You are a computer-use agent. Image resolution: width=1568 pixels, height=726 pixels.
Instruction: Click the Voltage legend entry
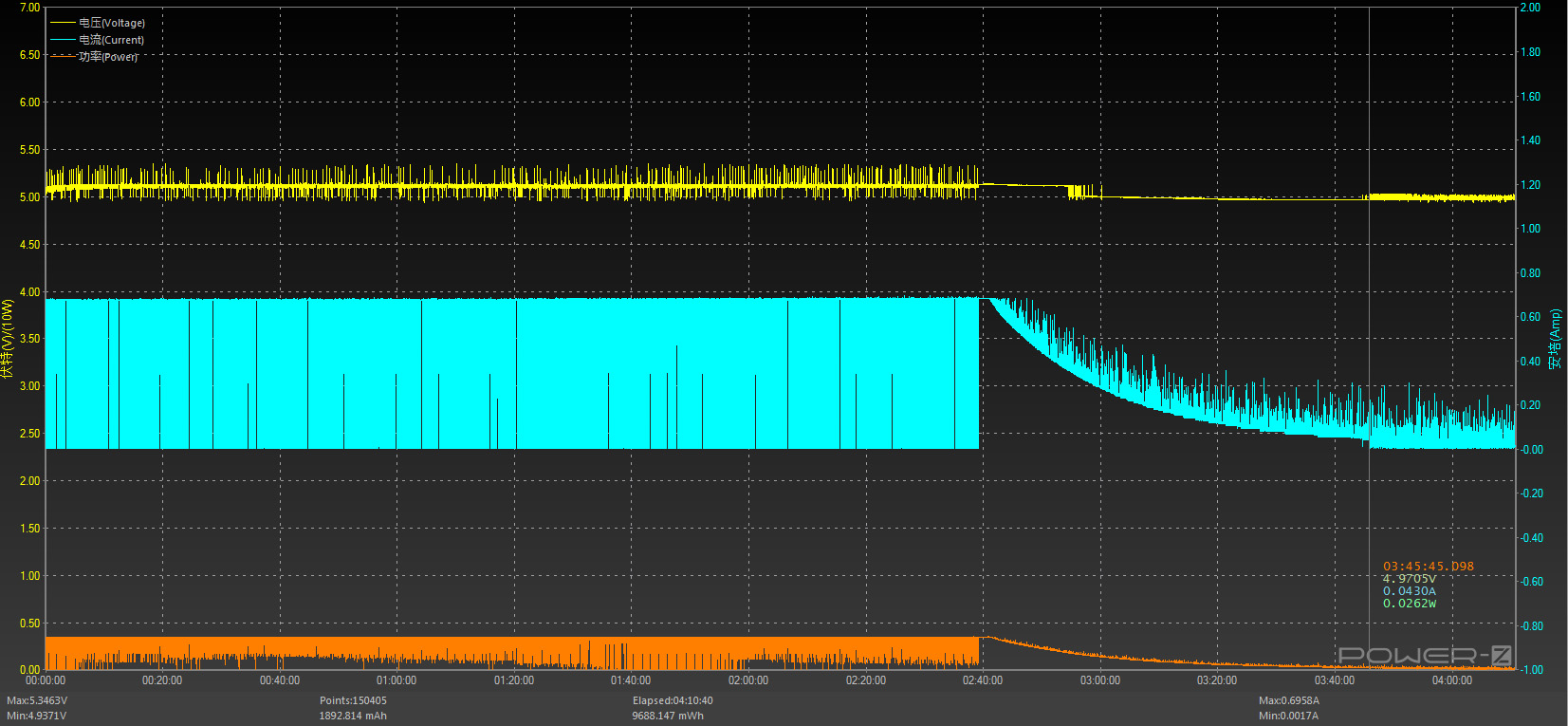click(x=111, y=23)
